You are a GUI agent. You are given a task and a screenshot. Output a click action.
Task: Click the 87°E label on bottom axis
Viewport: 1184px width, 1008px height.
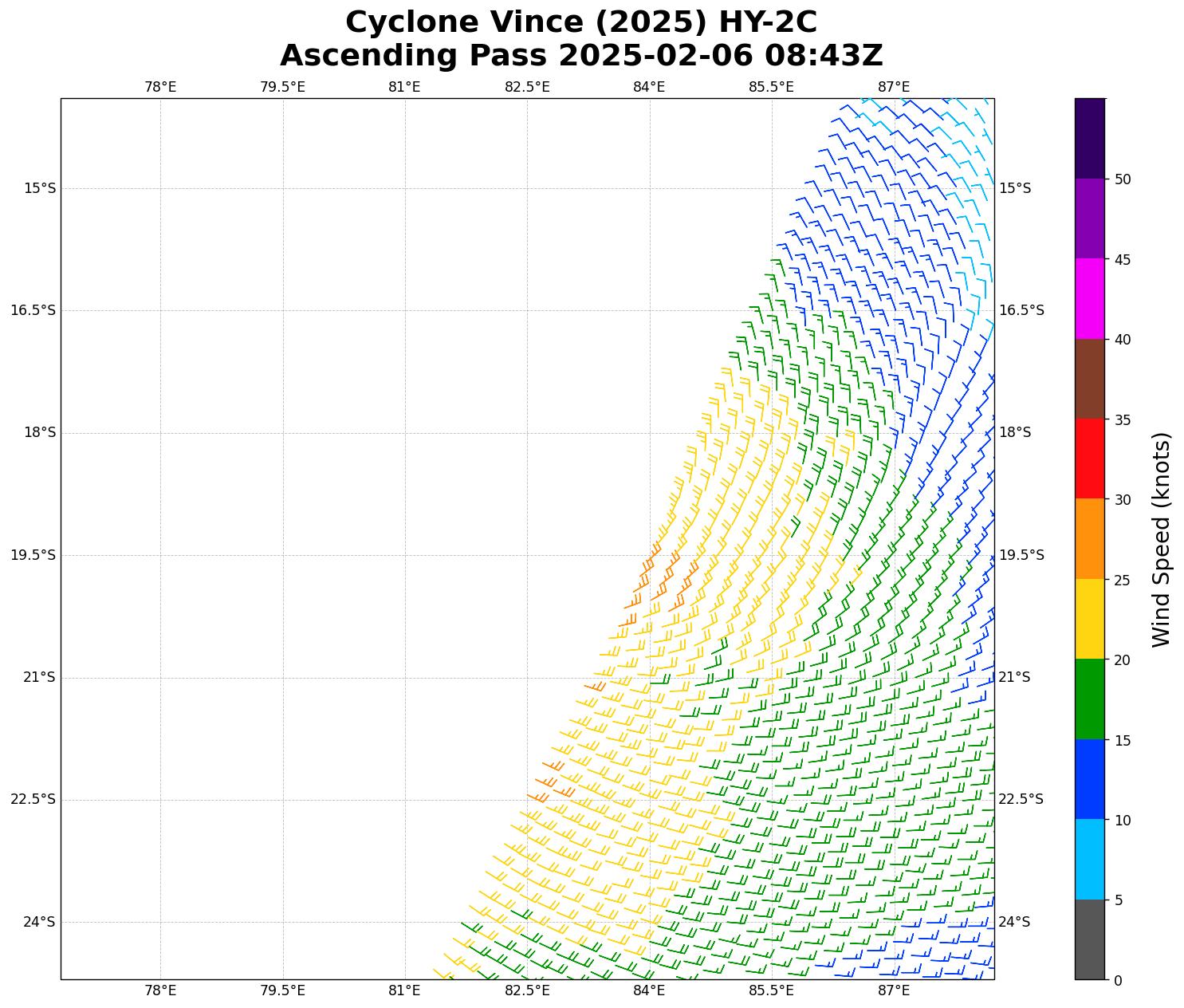[x=894, y=990]
